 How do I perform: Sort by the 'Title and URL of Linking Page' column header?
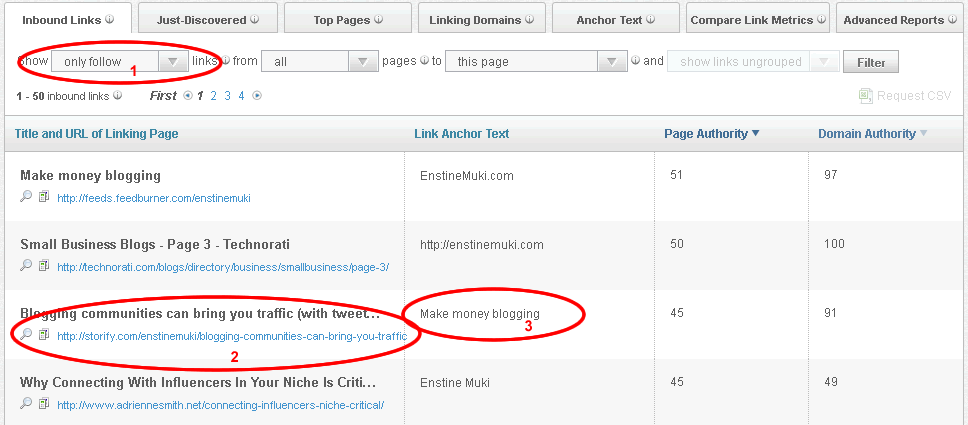(96, 134)
